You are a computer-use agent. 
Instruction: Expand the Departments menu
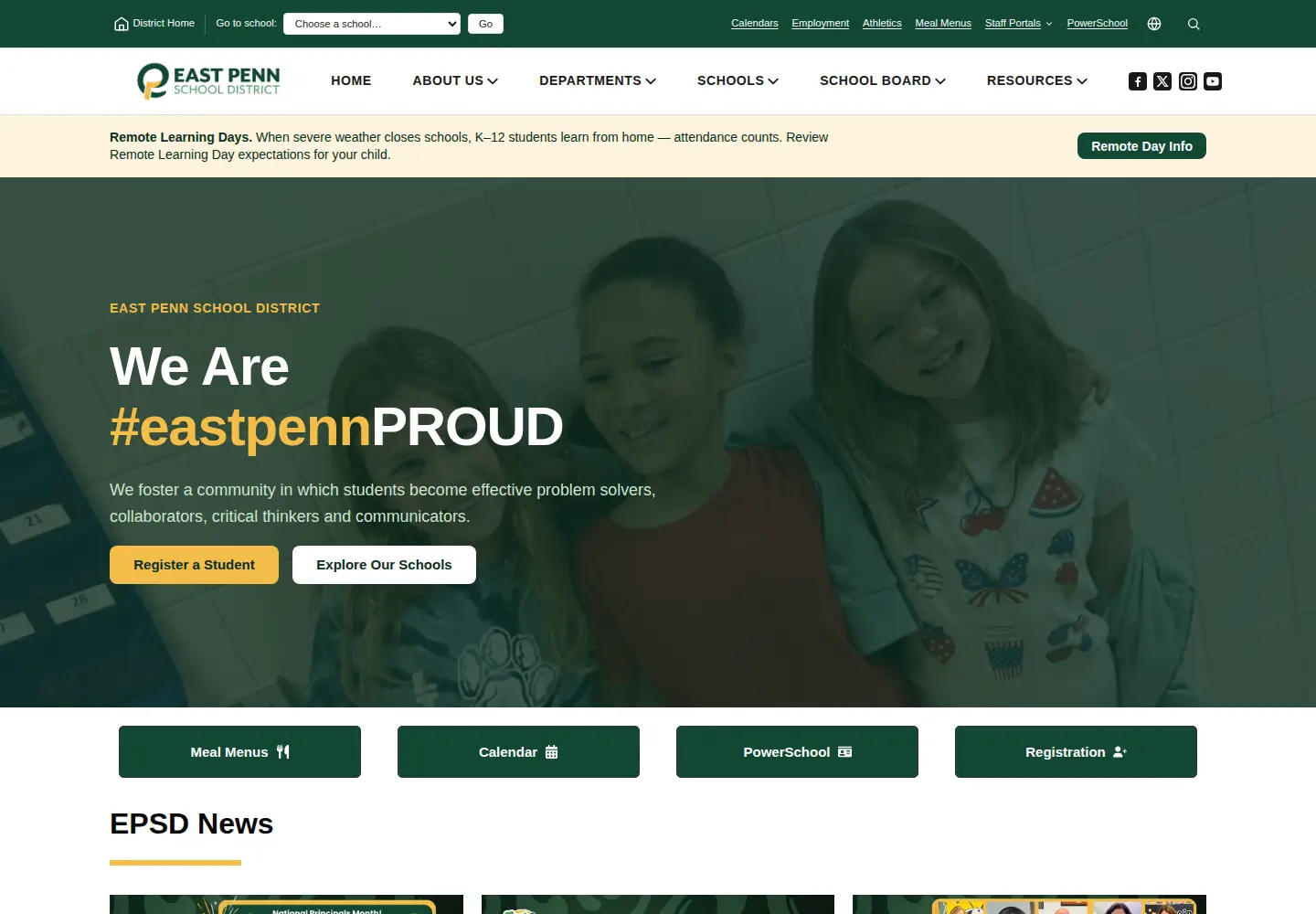pyautogui.click(x=598, y=80)
